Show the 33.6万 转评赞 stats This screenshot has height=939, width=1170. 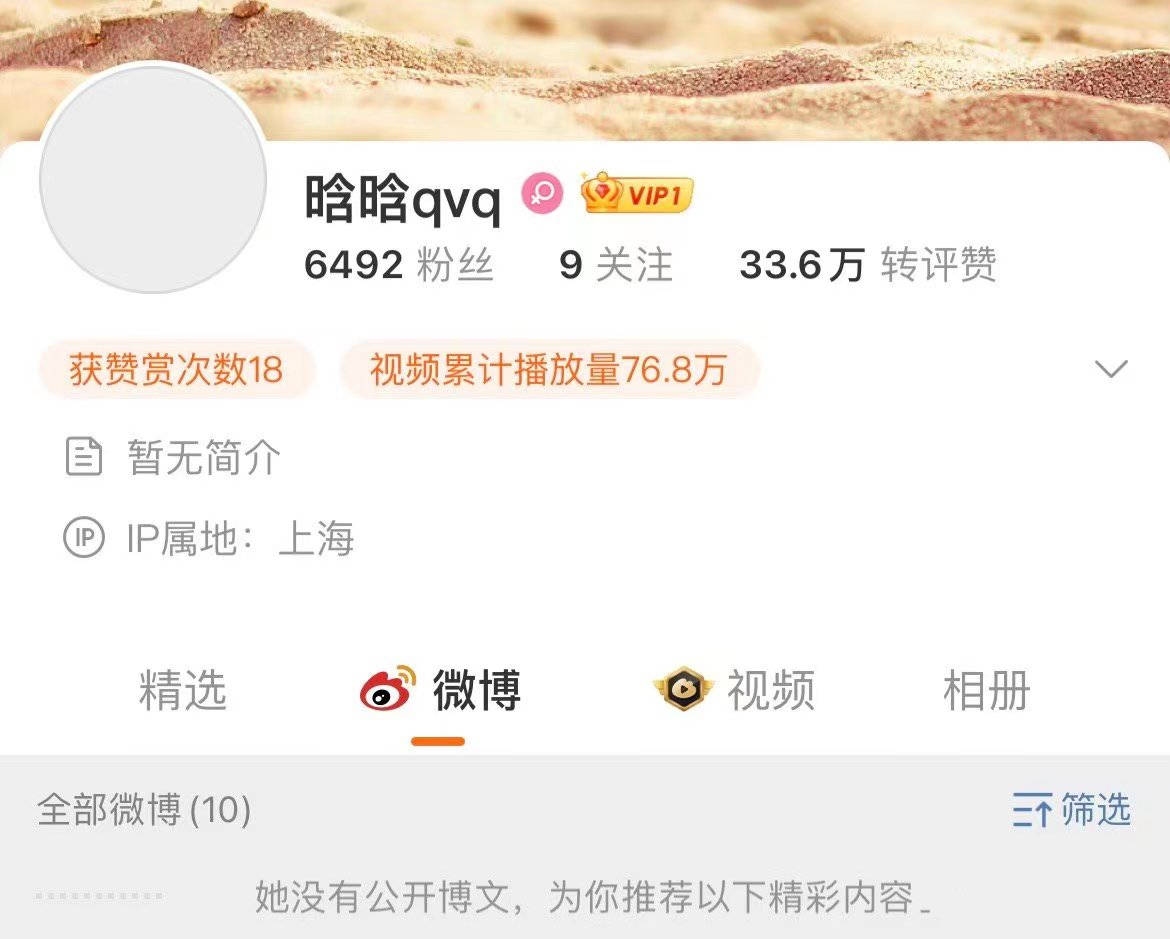click(x=868, y=264)
